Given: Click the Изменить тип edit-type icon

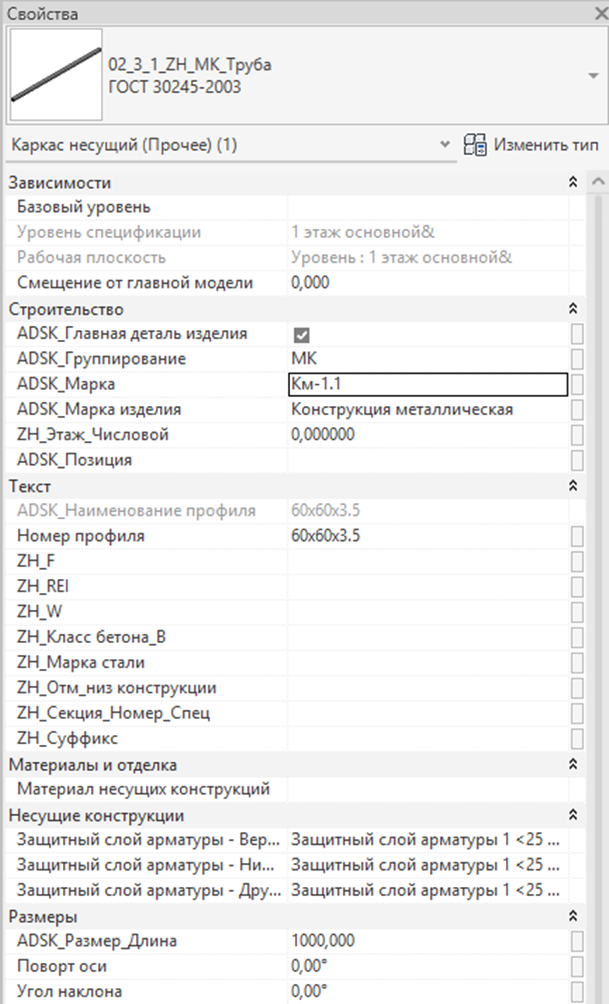Looking at the screenshot, I should coord(475,145).
